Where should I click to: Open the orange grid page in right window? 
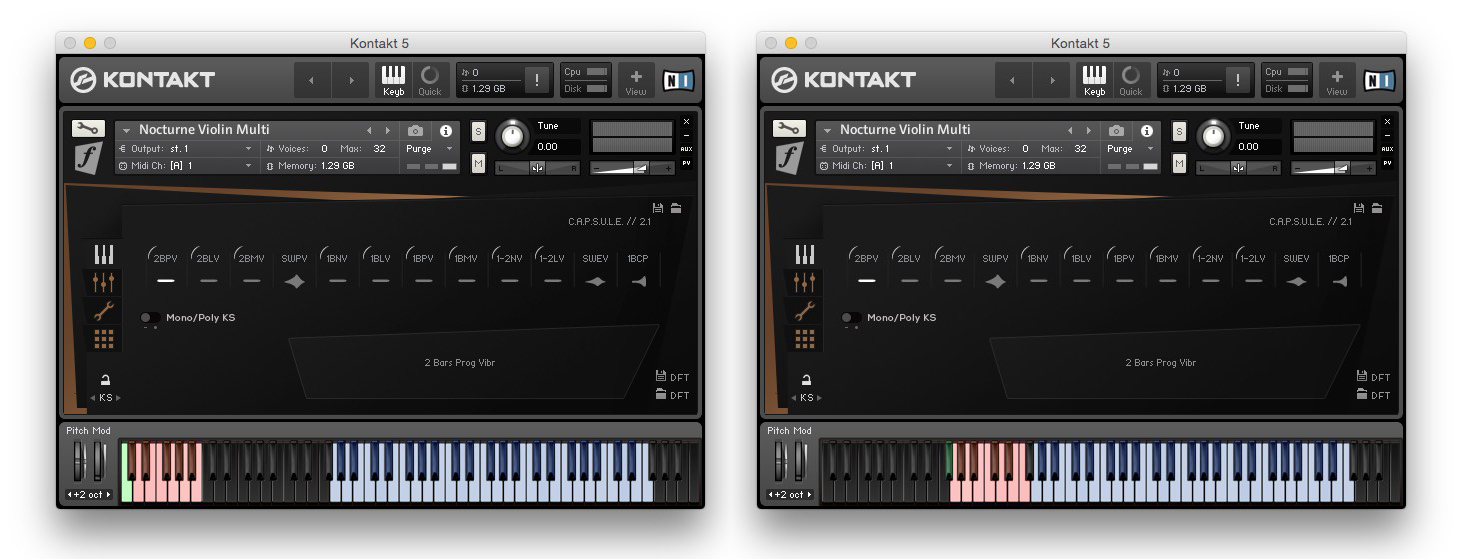click(805, 339)
